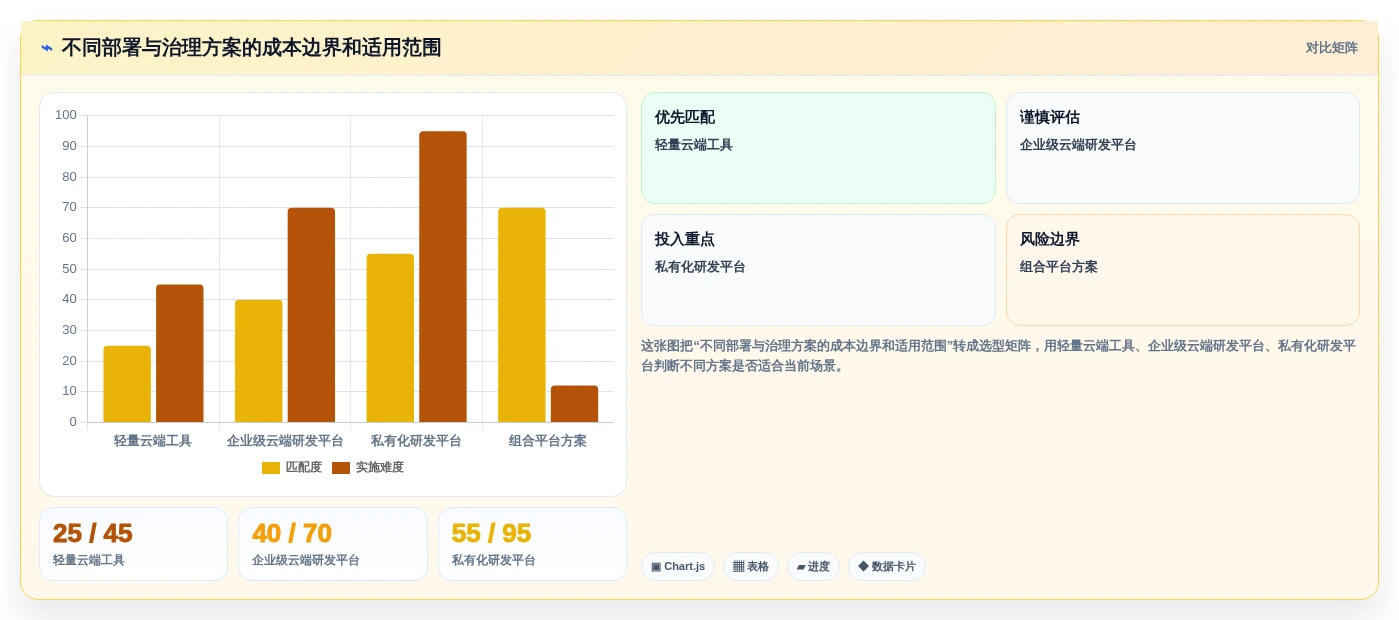This screenshot has width=1399, height=620.
Task: Toggle the 实施难度 legend swatch
Action: pos(341,468)
